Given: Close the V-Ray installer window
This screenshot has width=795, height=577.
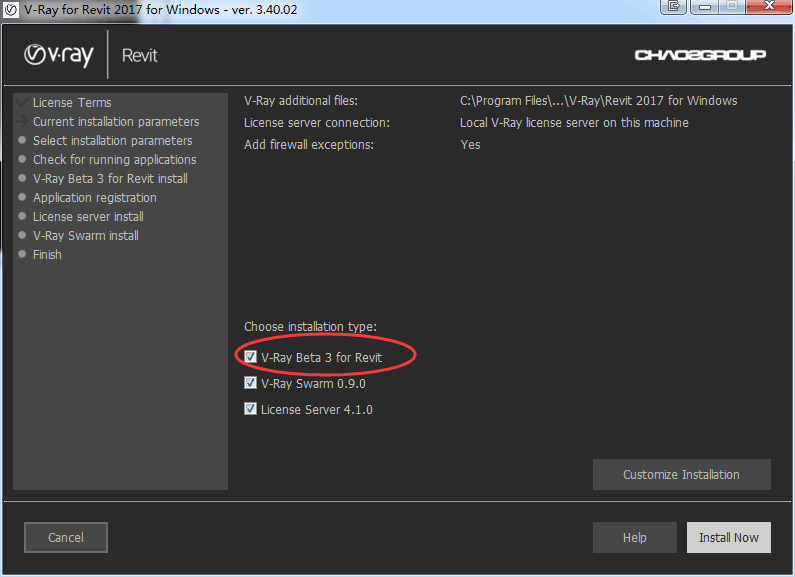Looking at the screenshot, I should pyautogui.click(x=769, y=7).
